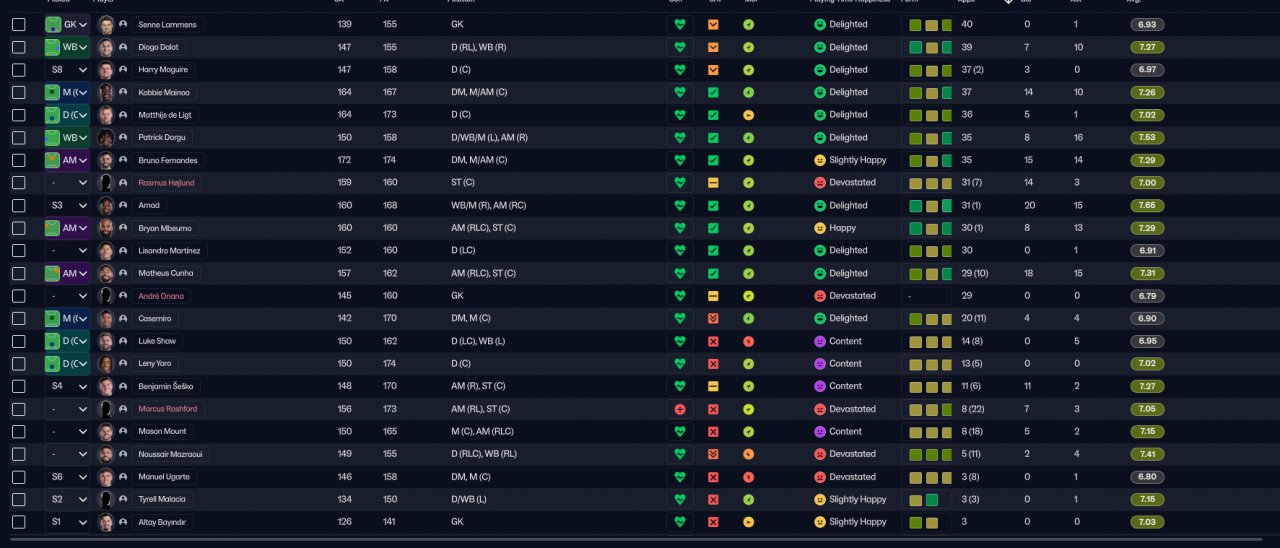Screen dimensions: 1280x548
Task: Click Altay Bayındır's yellow morale icon
Action: click(749, 522)
